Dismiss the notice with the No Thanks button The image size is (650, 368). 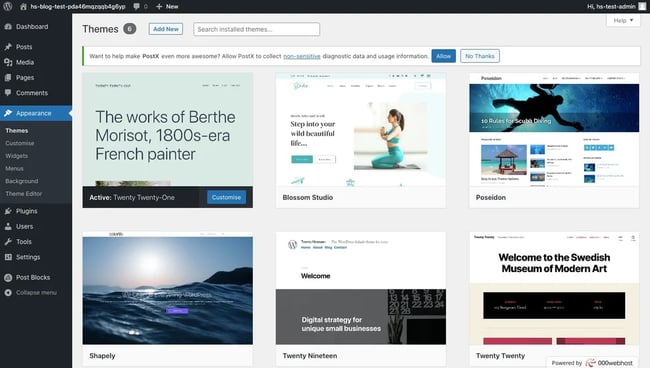pos(480,56)
